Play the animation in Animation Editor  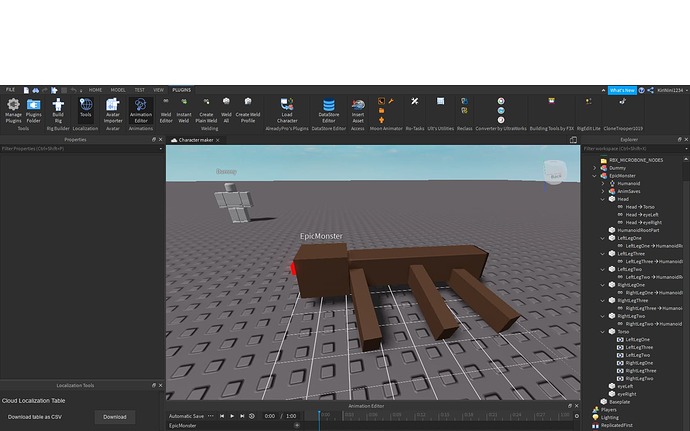[x=232, y=416]
